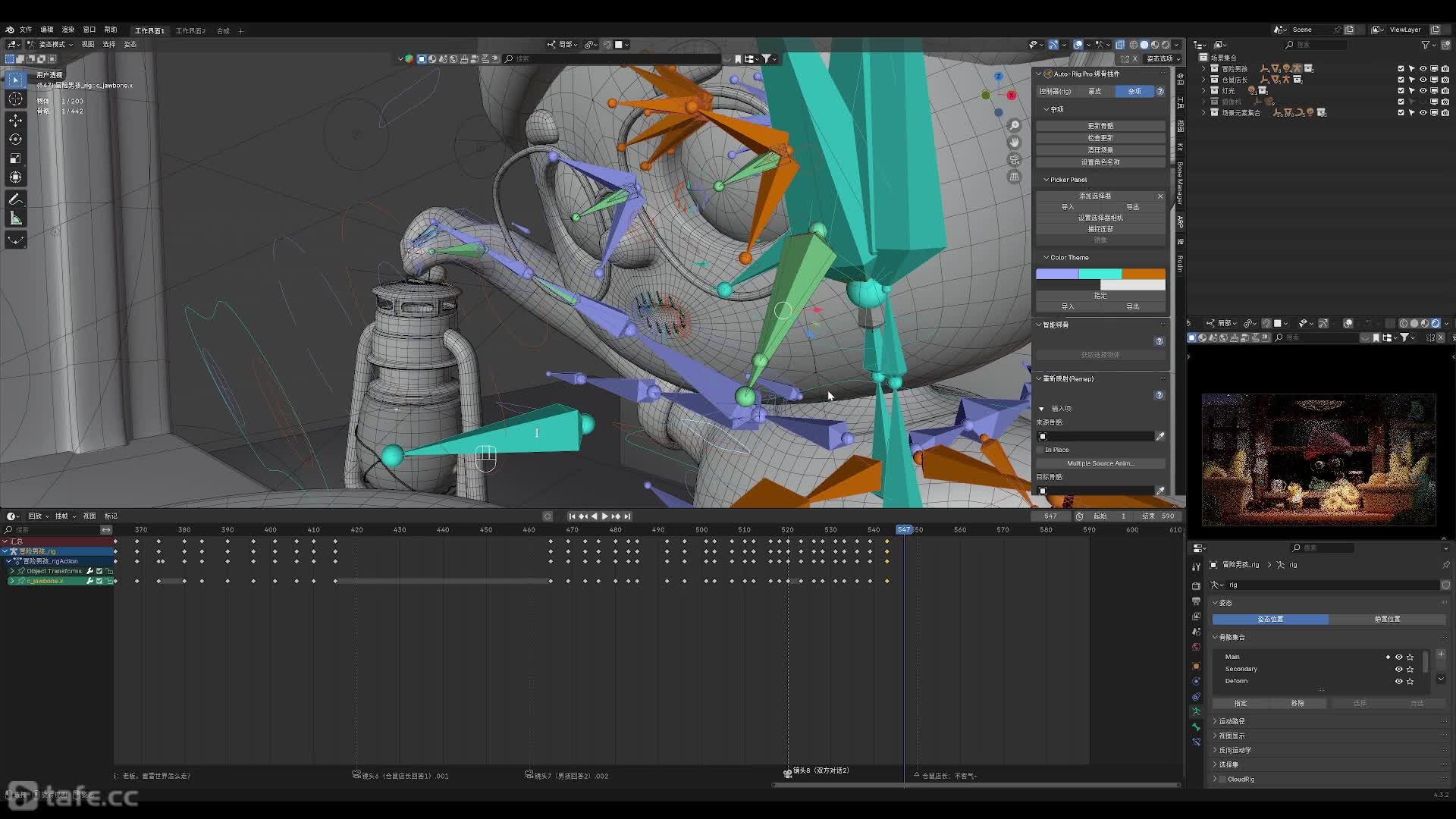Viewport: 1456px width, 819px height.
Task: Click the play animation button
Action: (604, 516)
